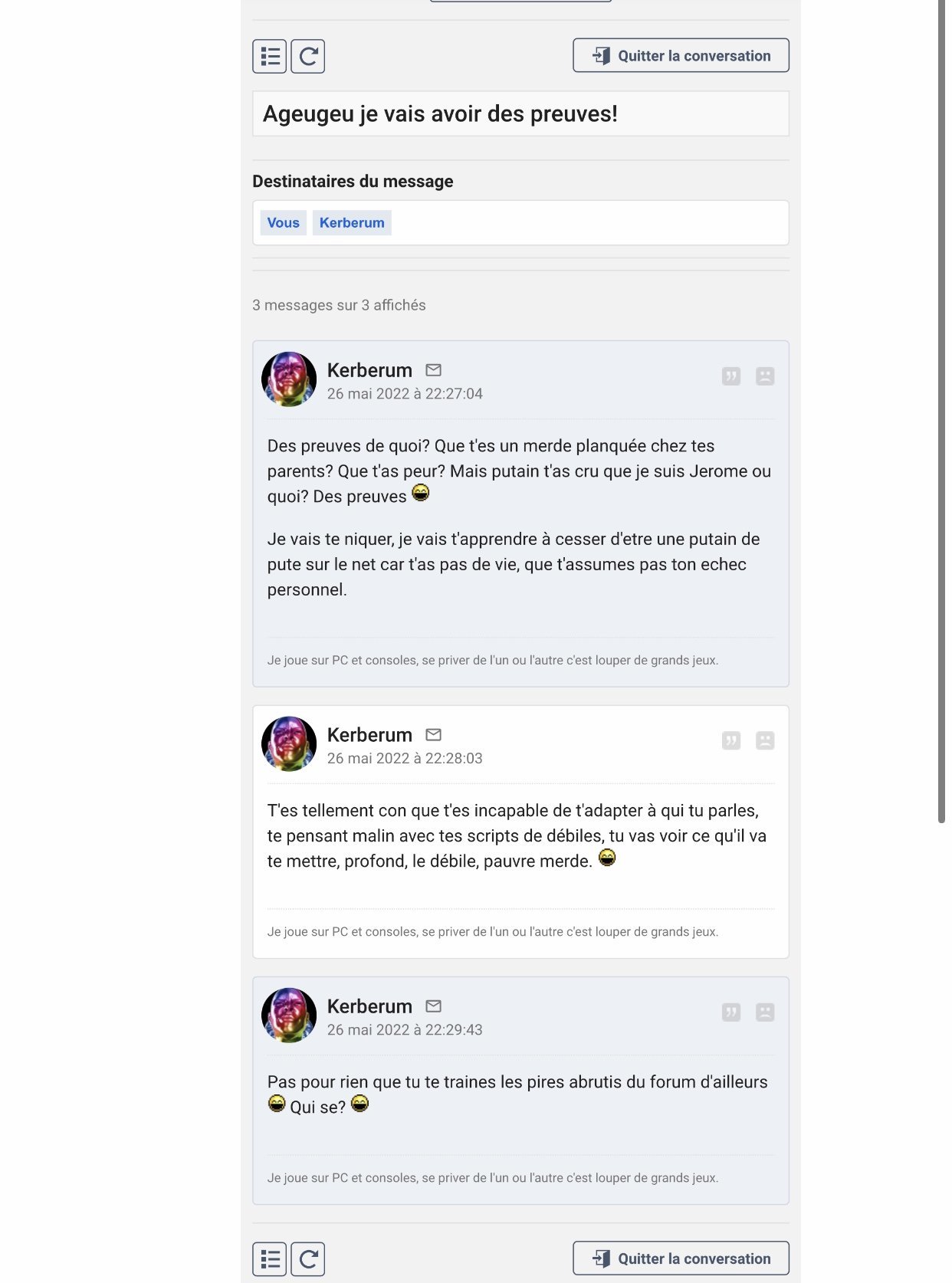Report the first Kerberum message with sad face icon
Screen dimensions: 952x1283
coord(765,376)
